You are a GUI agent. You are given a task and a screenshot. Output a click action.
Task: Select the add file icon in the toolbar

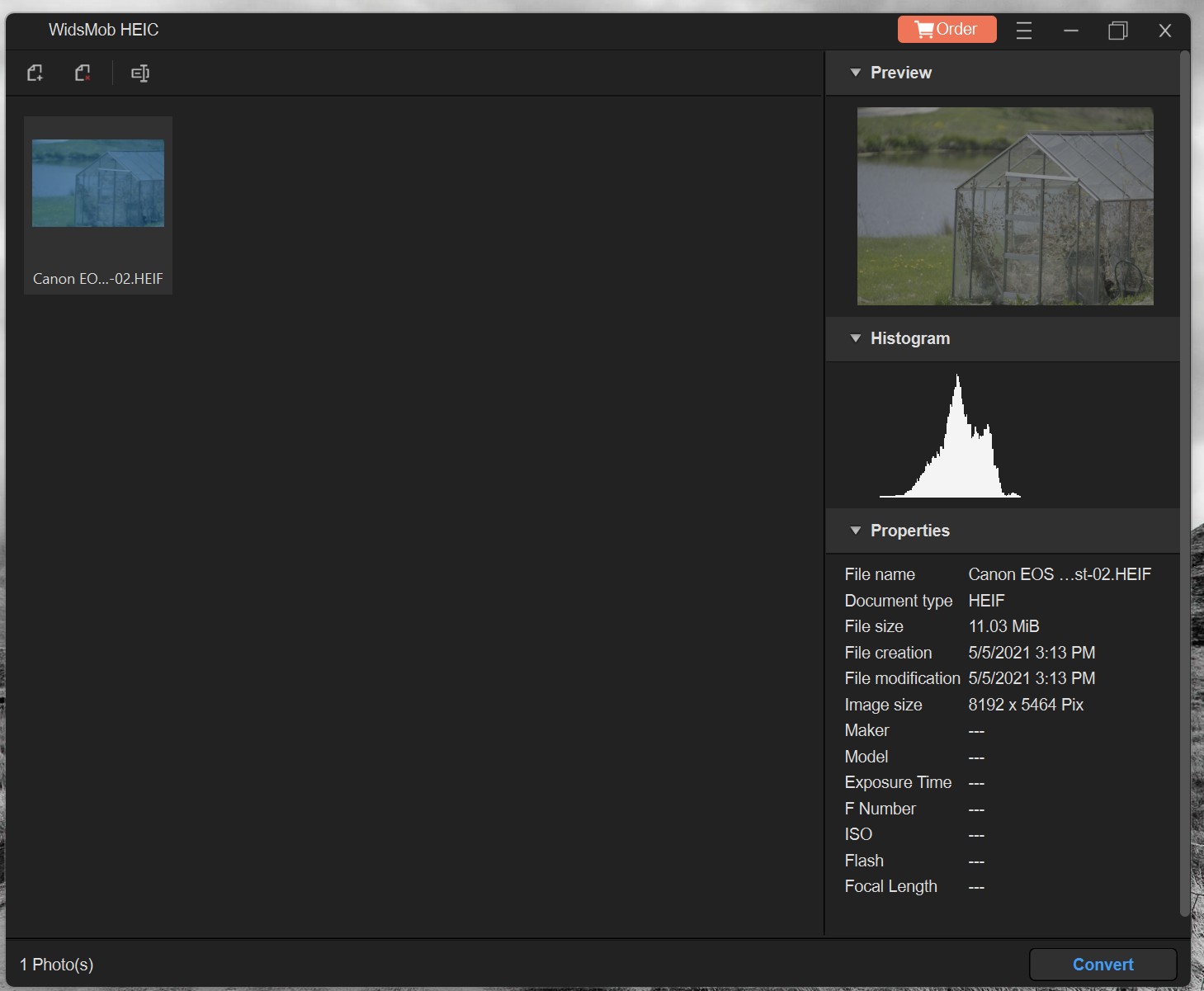click(35, 73)
